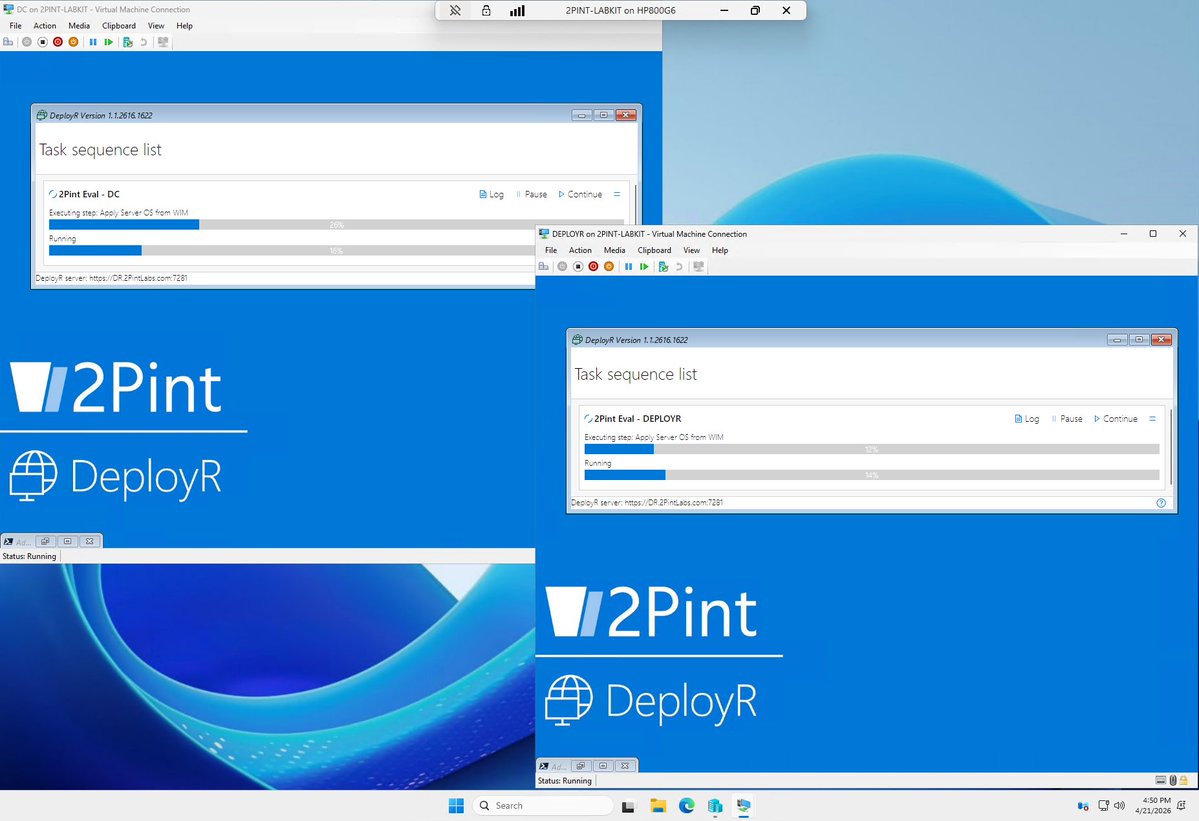The image size is (1199, 821).
Task: Open the Action menu in DC window
Action: [45, 26]
